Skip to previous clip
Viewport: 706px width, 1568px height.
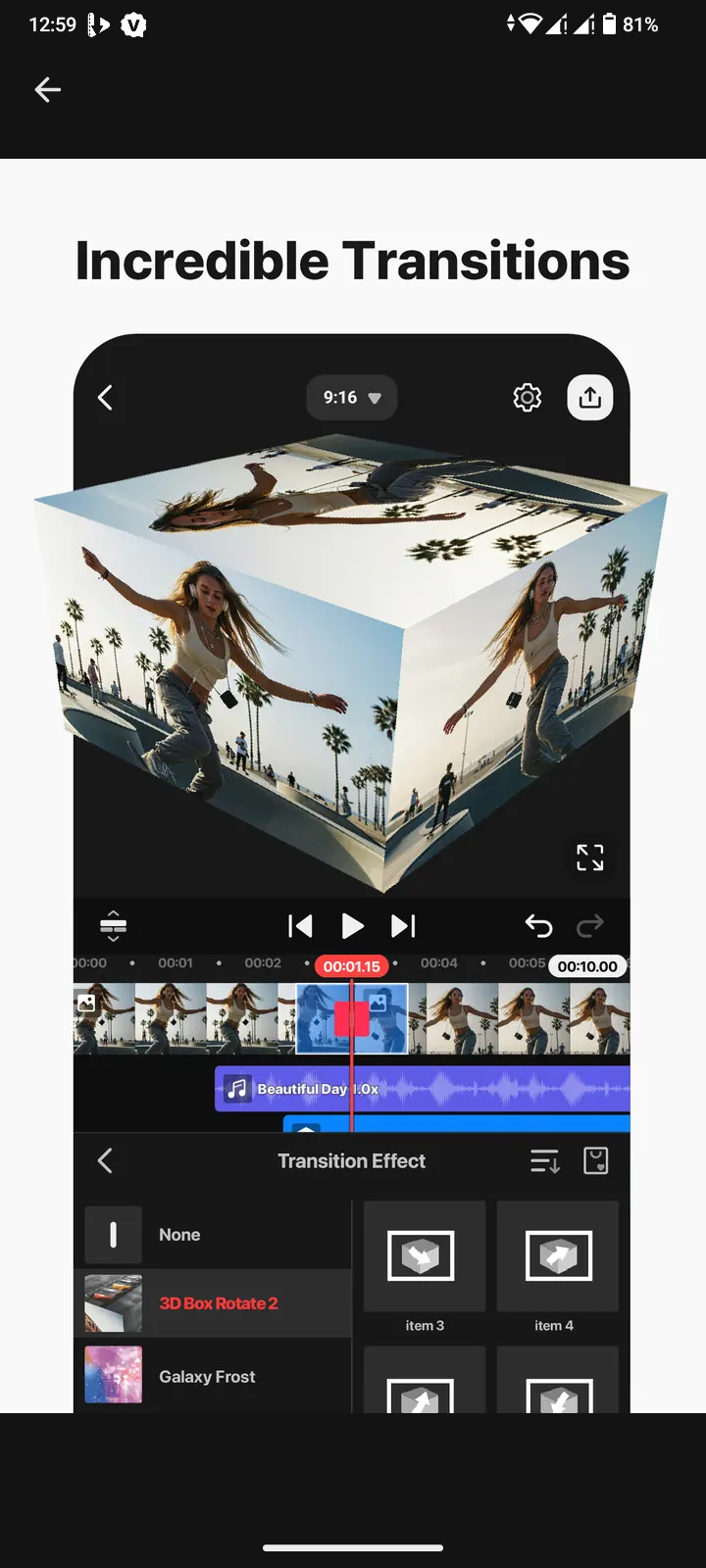[x=300, y=926]
